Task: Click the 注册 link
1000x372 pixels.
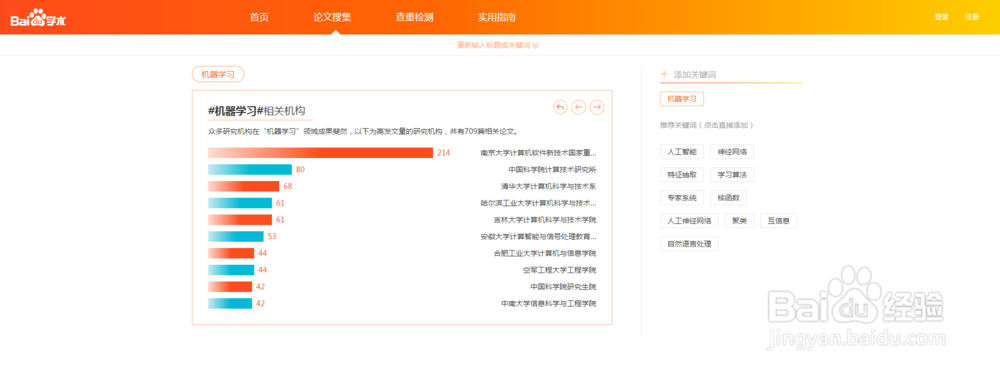Action: (972, 17)
